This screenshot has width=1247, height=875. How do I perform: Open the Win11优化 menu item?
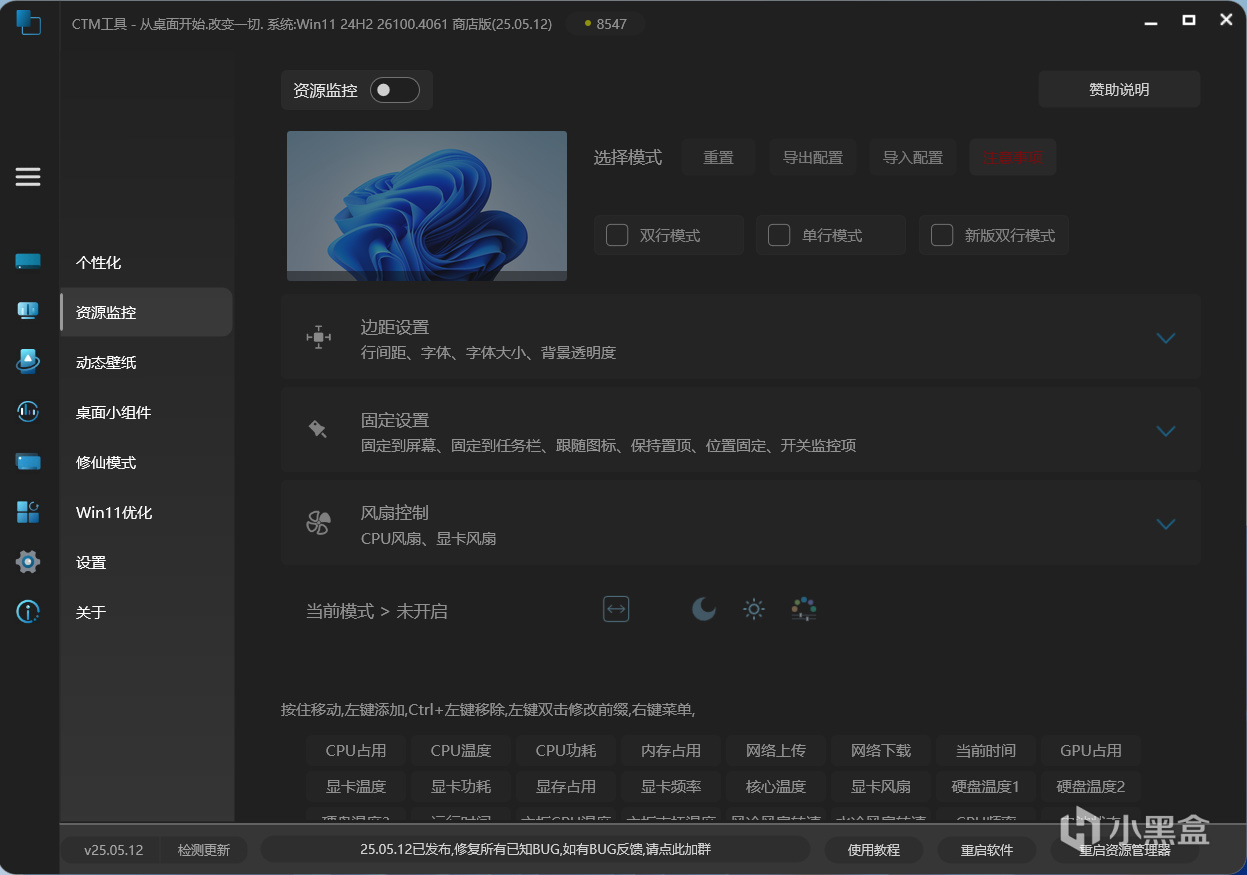[x=146, y=512]
